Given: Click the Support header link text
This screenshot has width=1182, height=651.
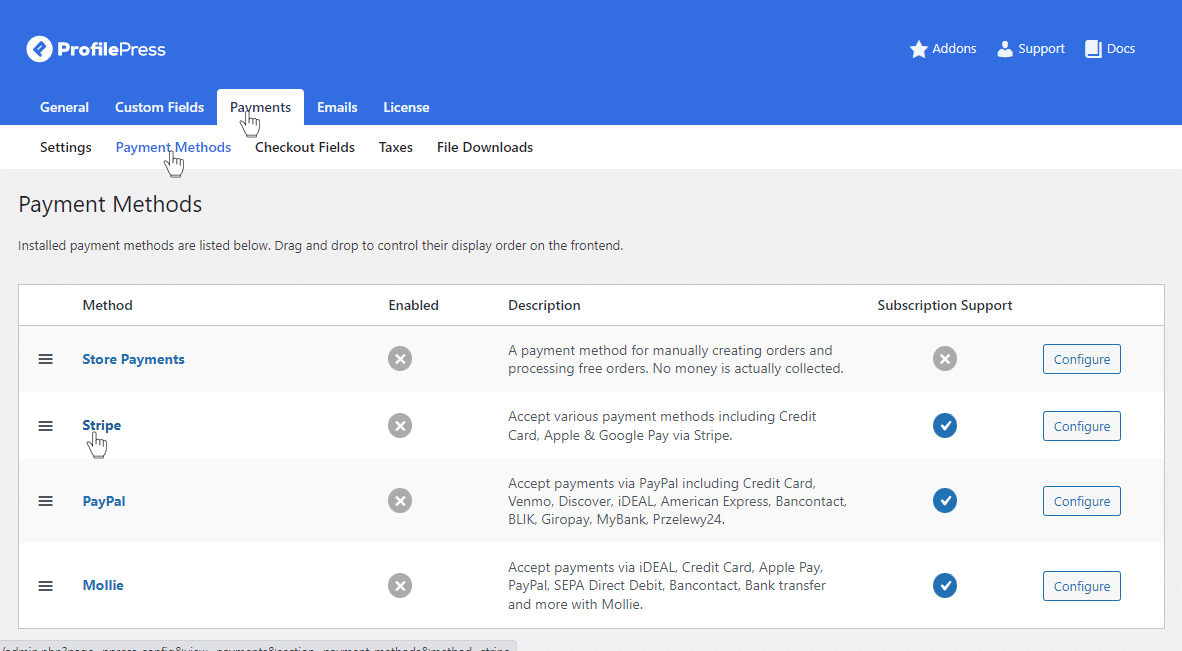Looking at the screenshot, I should pyautogui.click(x=1042, y=49).
